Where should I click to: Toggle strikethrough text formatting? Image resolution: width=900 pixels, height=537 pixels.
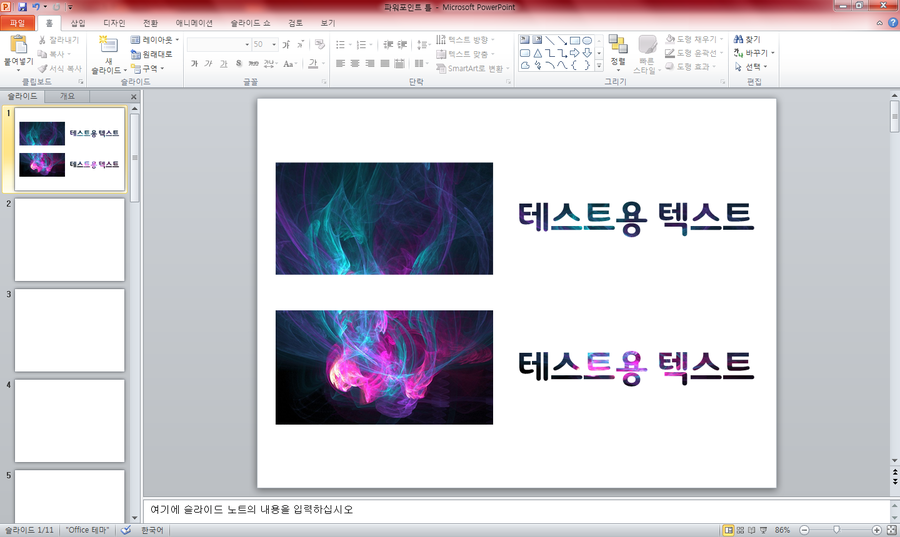[x=253, y=64]
